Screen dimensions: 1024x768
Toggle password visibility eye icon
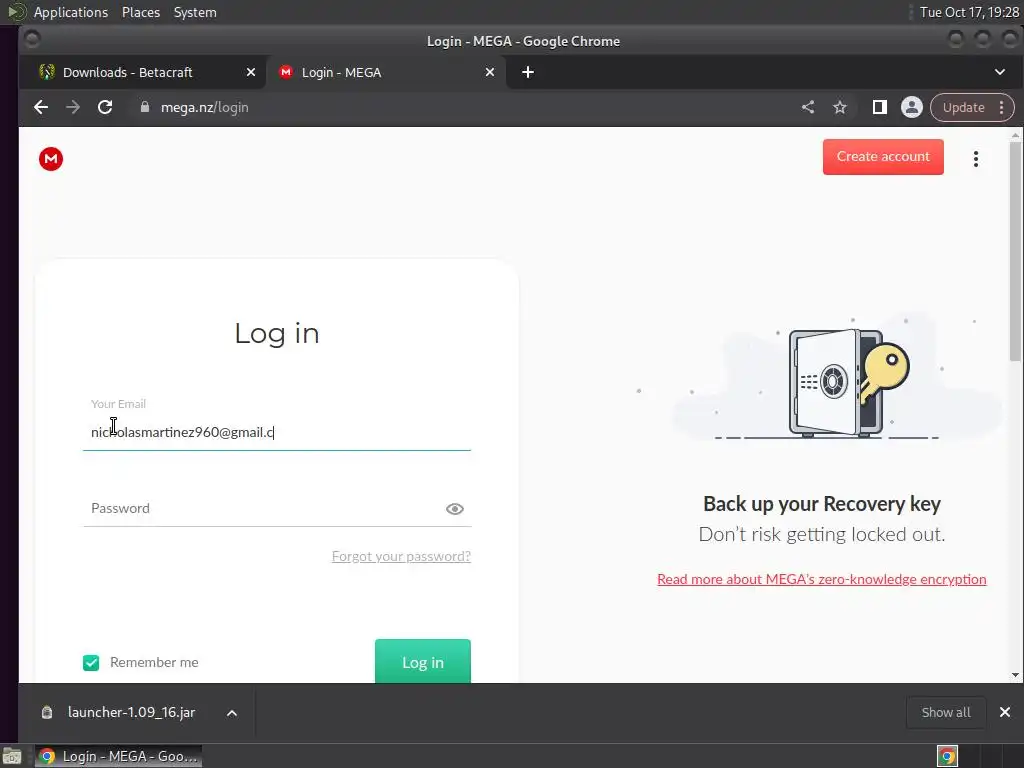coord(455,509)
